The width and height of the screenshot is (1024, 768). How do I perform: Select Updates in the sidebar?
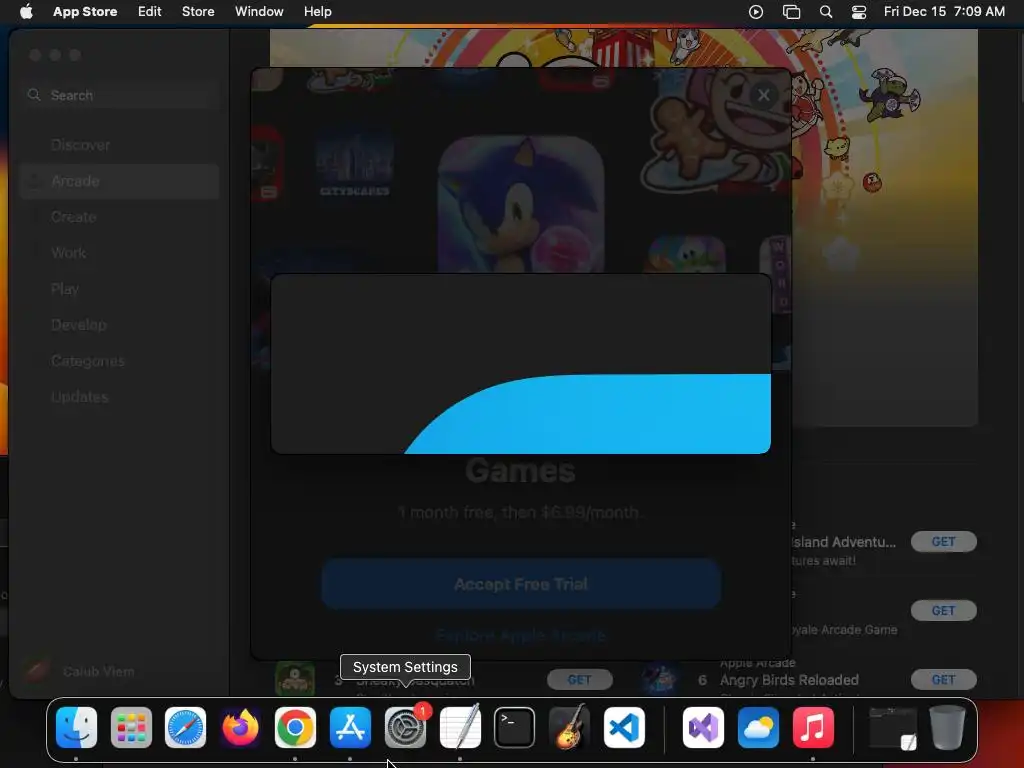(119, 396)
